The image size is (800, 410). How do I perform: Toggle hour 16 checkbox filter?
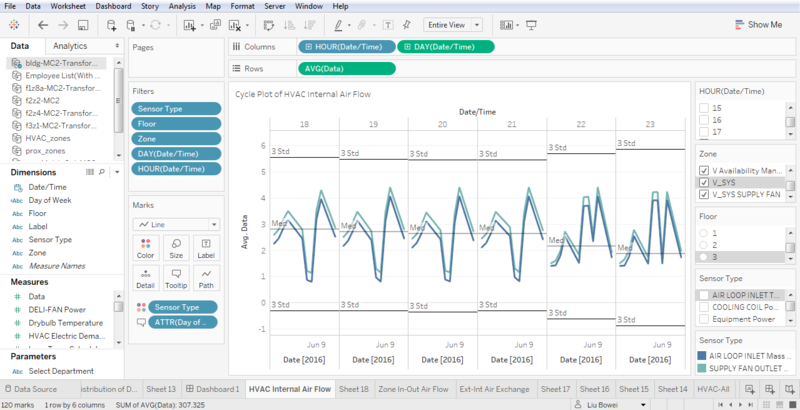point(704,120)
